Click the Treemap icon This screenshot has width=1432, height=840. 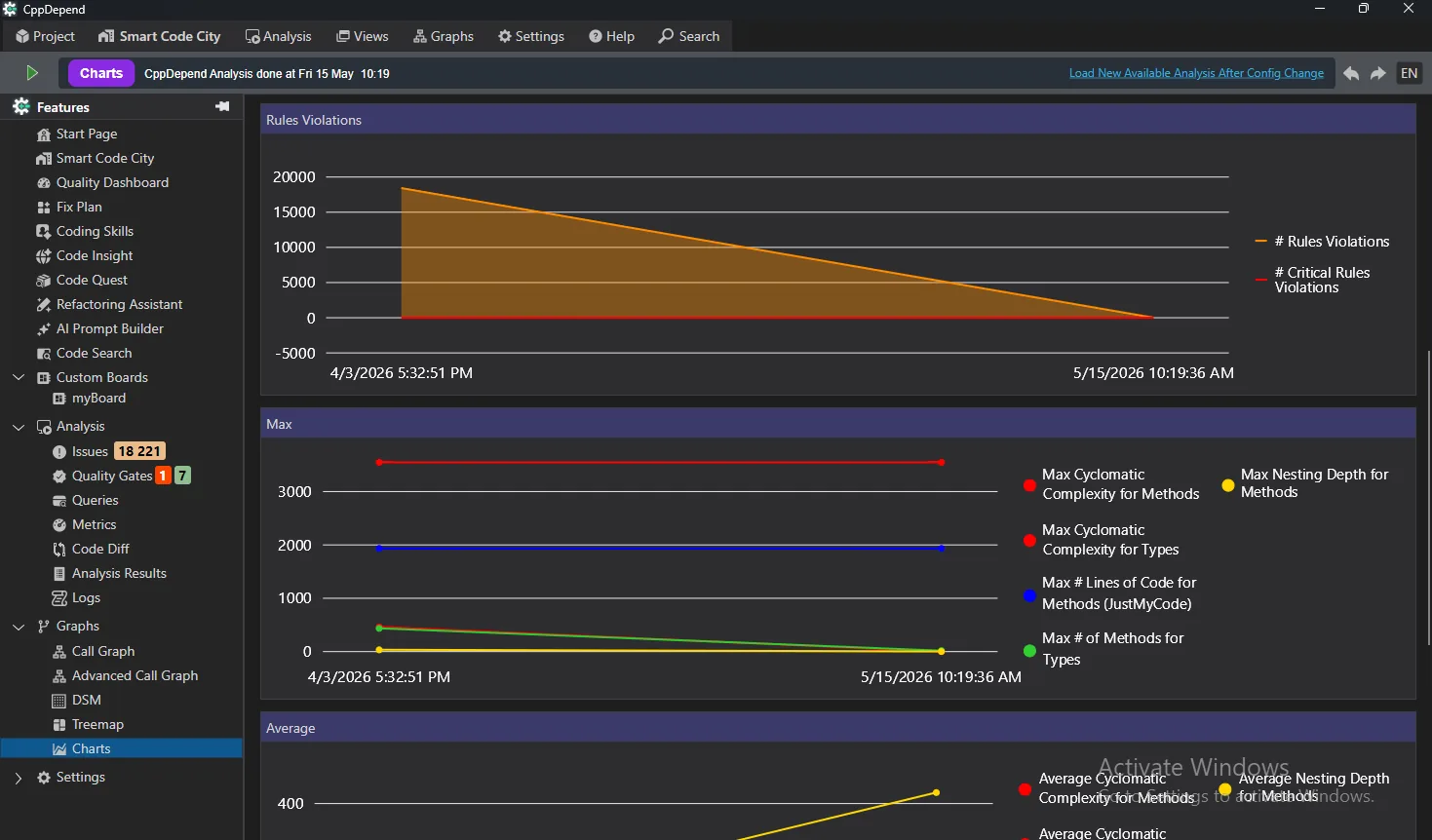[x=59, y=724]
